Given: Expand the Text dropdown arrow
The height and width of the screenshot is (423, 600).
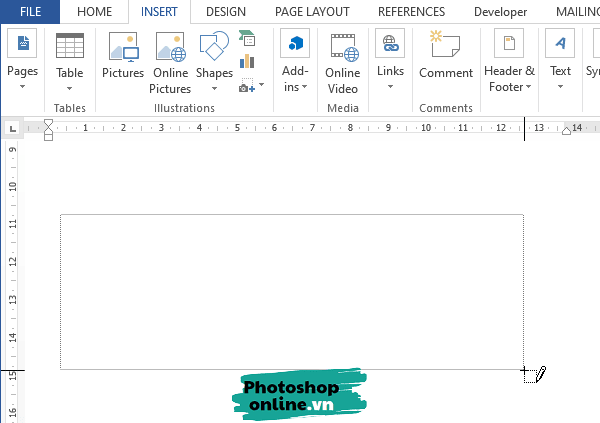Looking at the screenshot, I should click(x=560, y=87).
